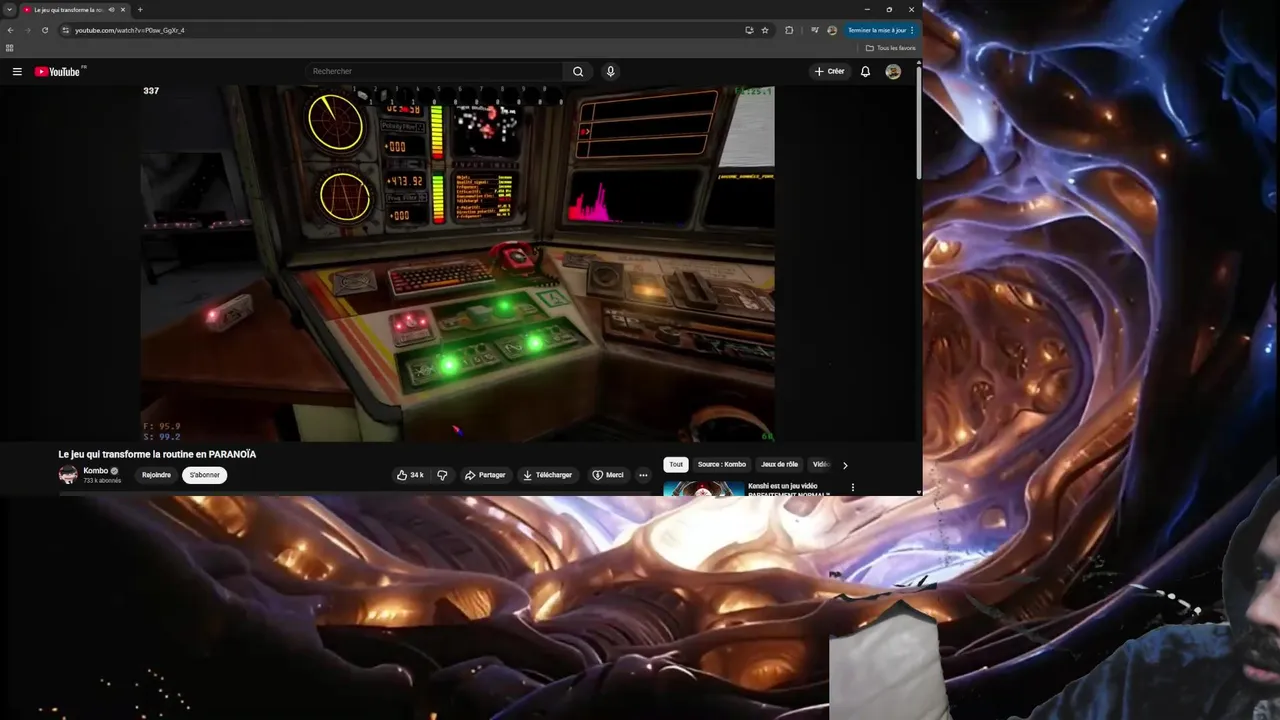Start voice search with the microphone
The image size is (1280, 720).
610,72
